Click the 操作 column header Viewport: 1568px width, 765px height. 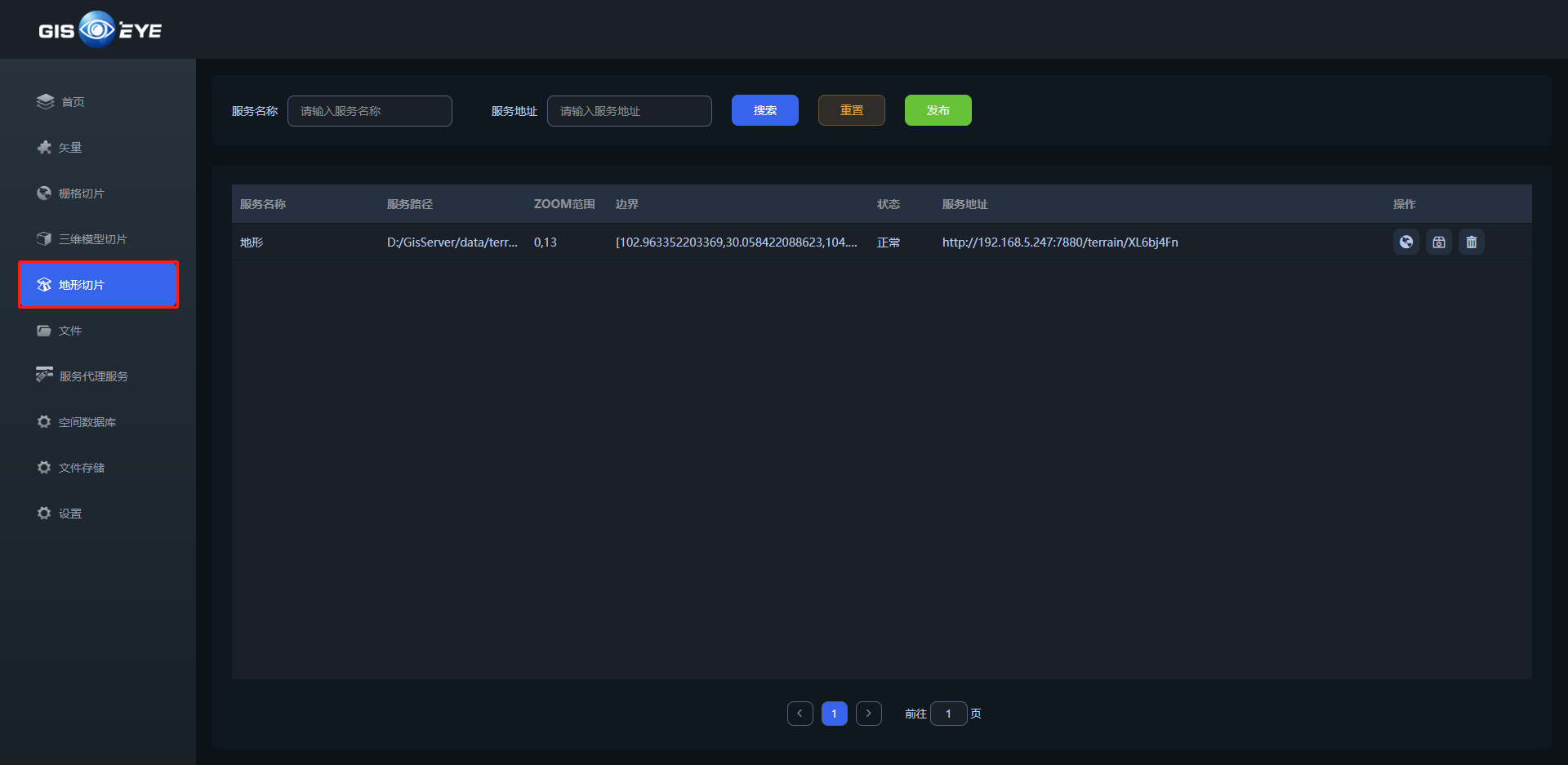[x=1405, y=204]
